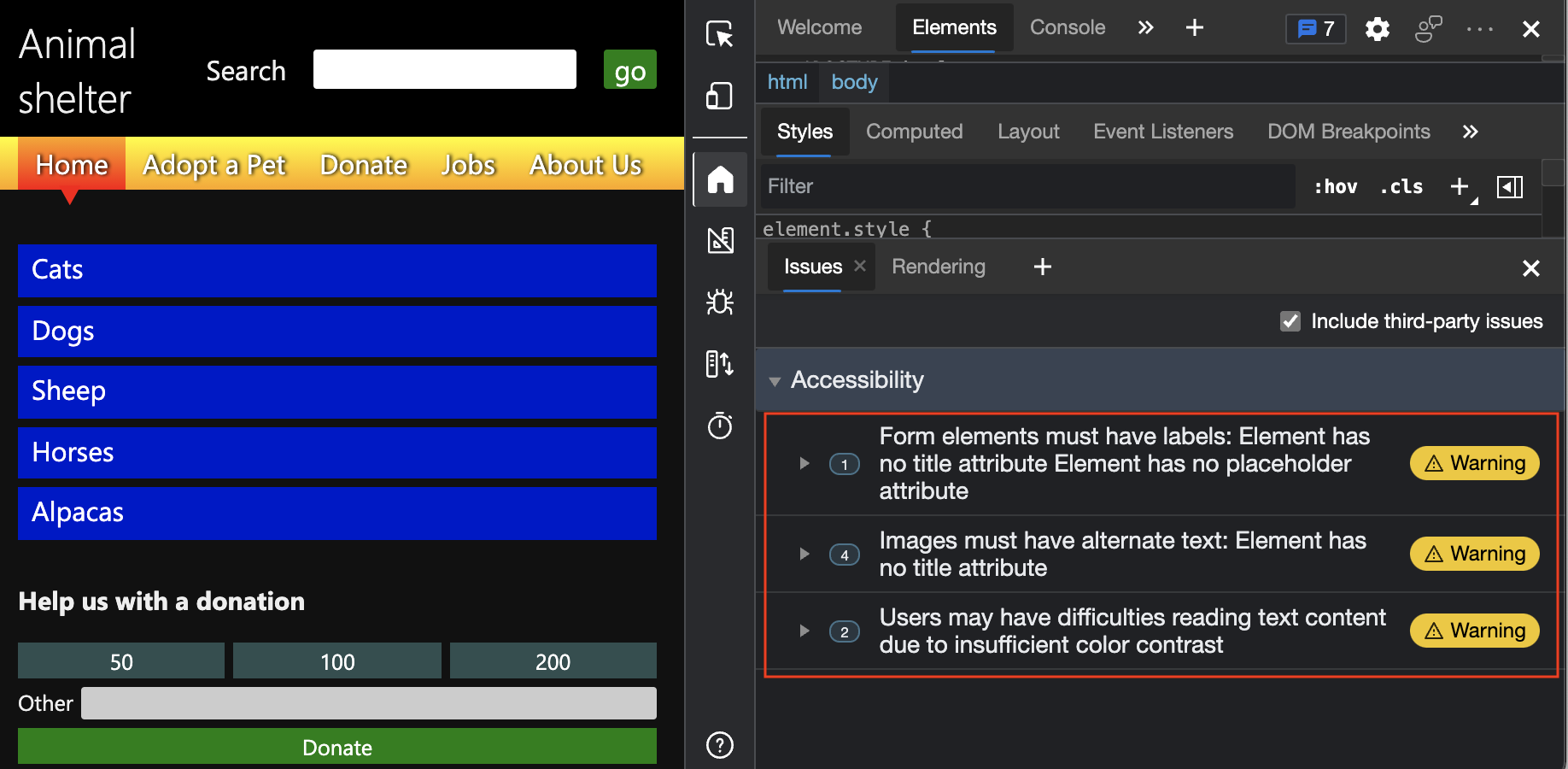Uncheck Include third-party issues

[1290, 321]
